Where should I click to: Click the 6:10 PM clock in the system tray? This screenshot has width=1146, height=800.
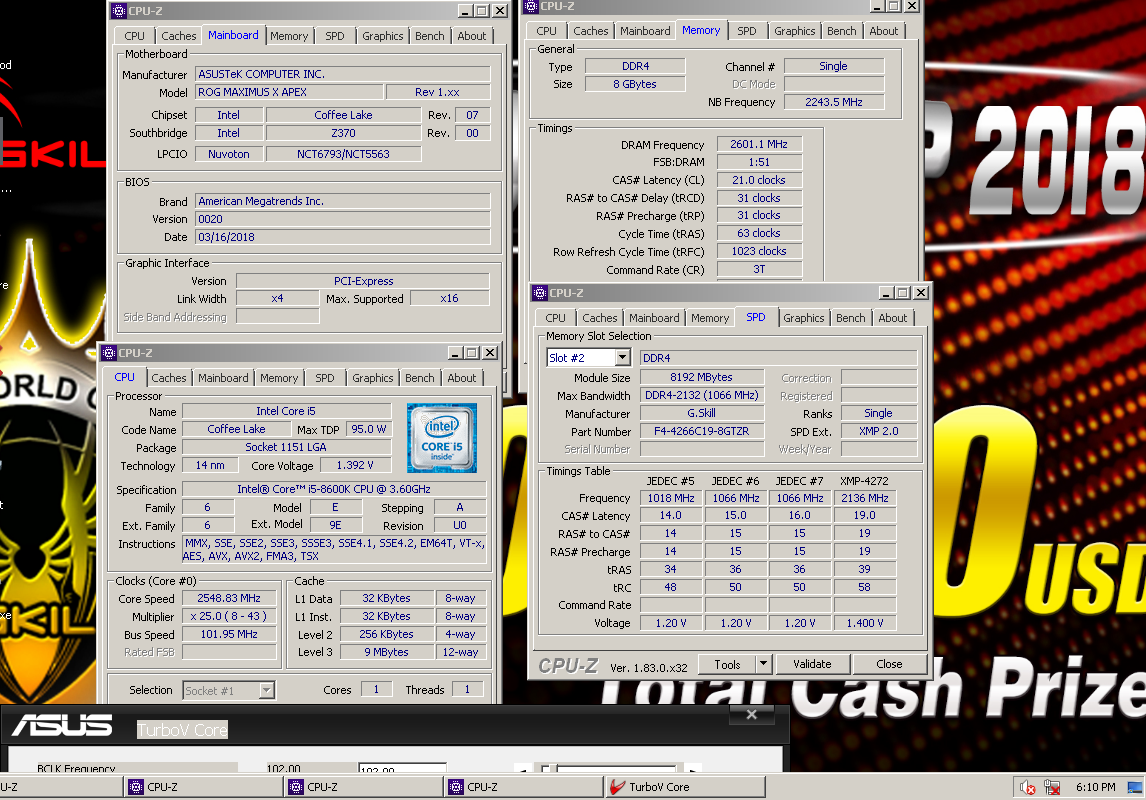1096,787
